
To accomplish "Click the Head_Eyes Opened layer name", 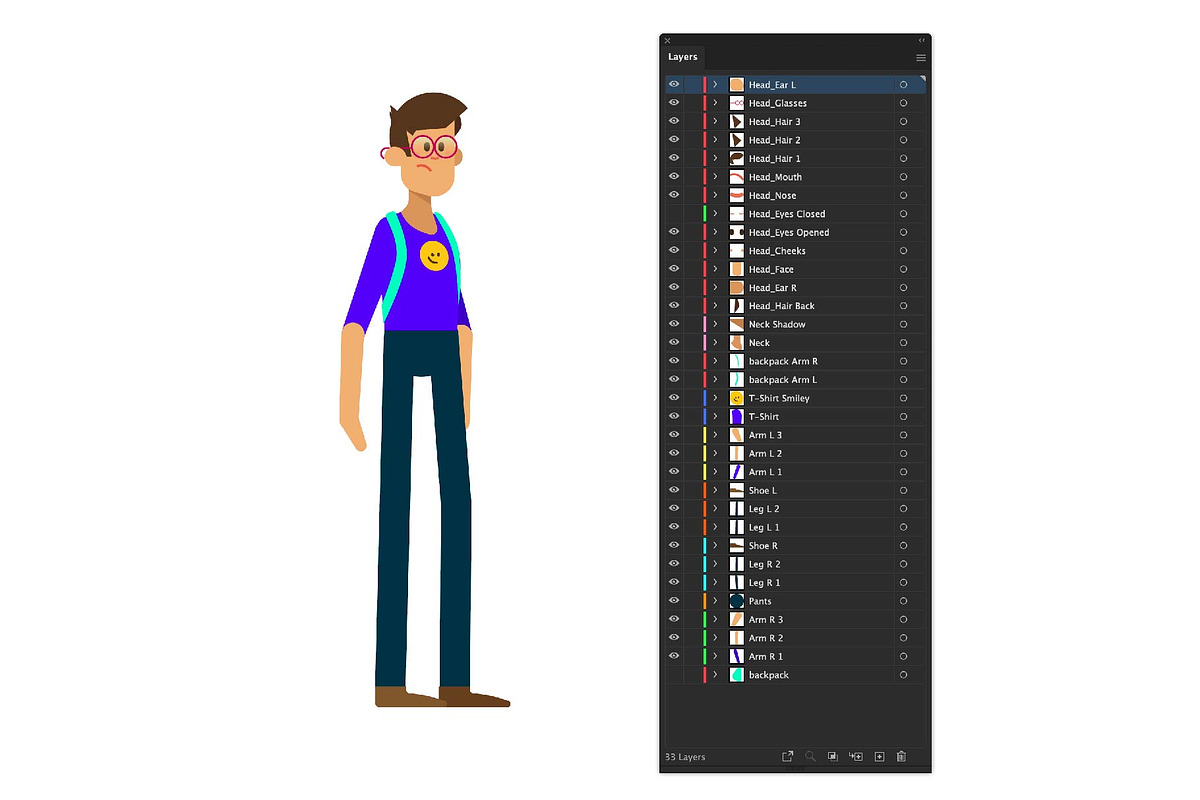I will click(x=789, y=232).
